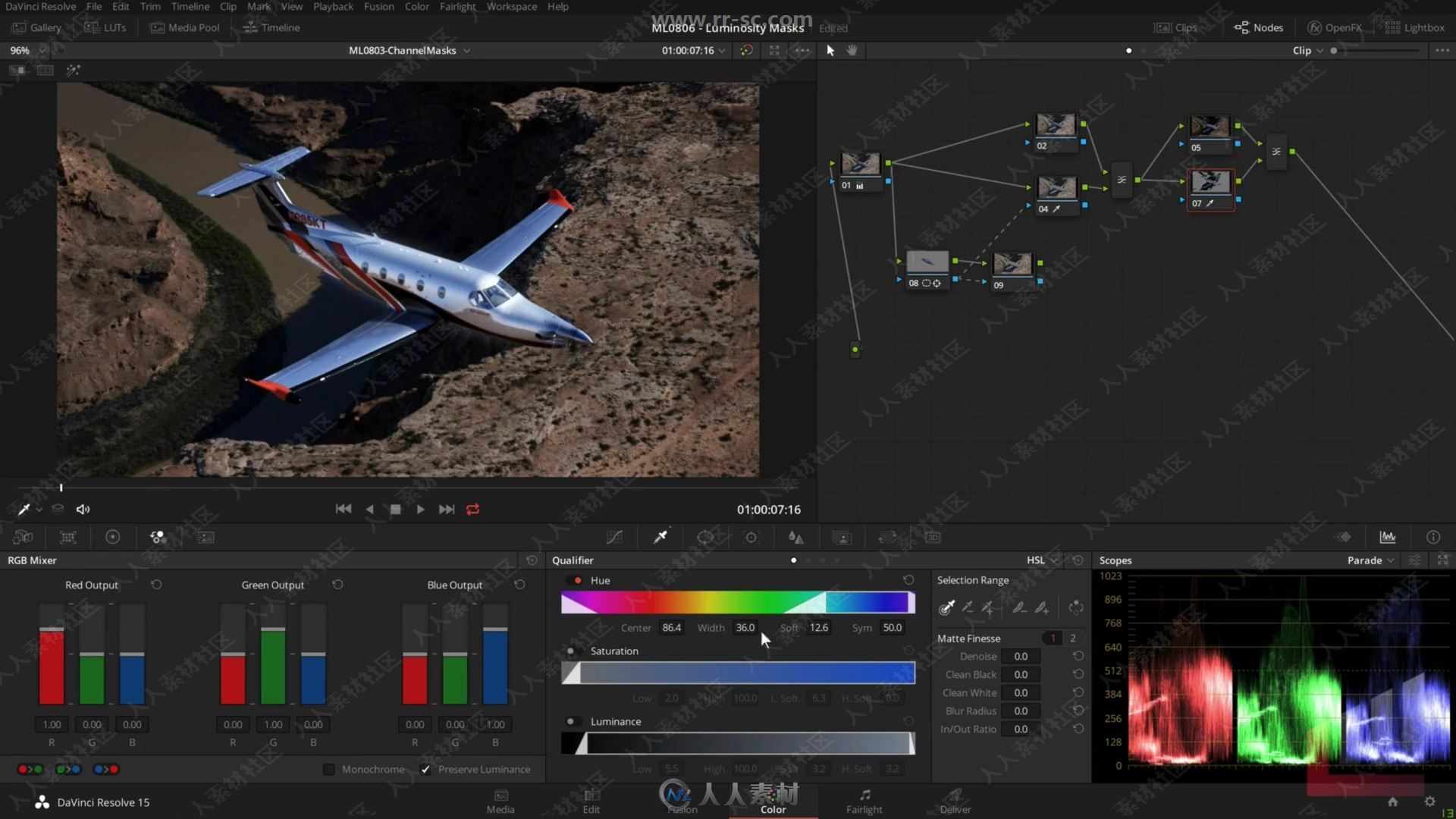Toggle loop playback
The width and height of the screenshot is (1456, 819).
(472, 509)
